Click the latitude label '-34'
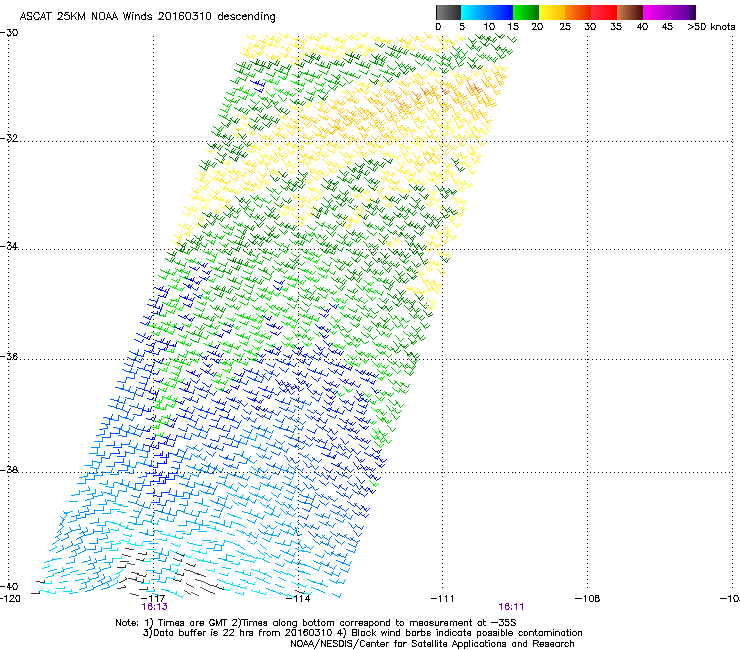 pos(9,246)
